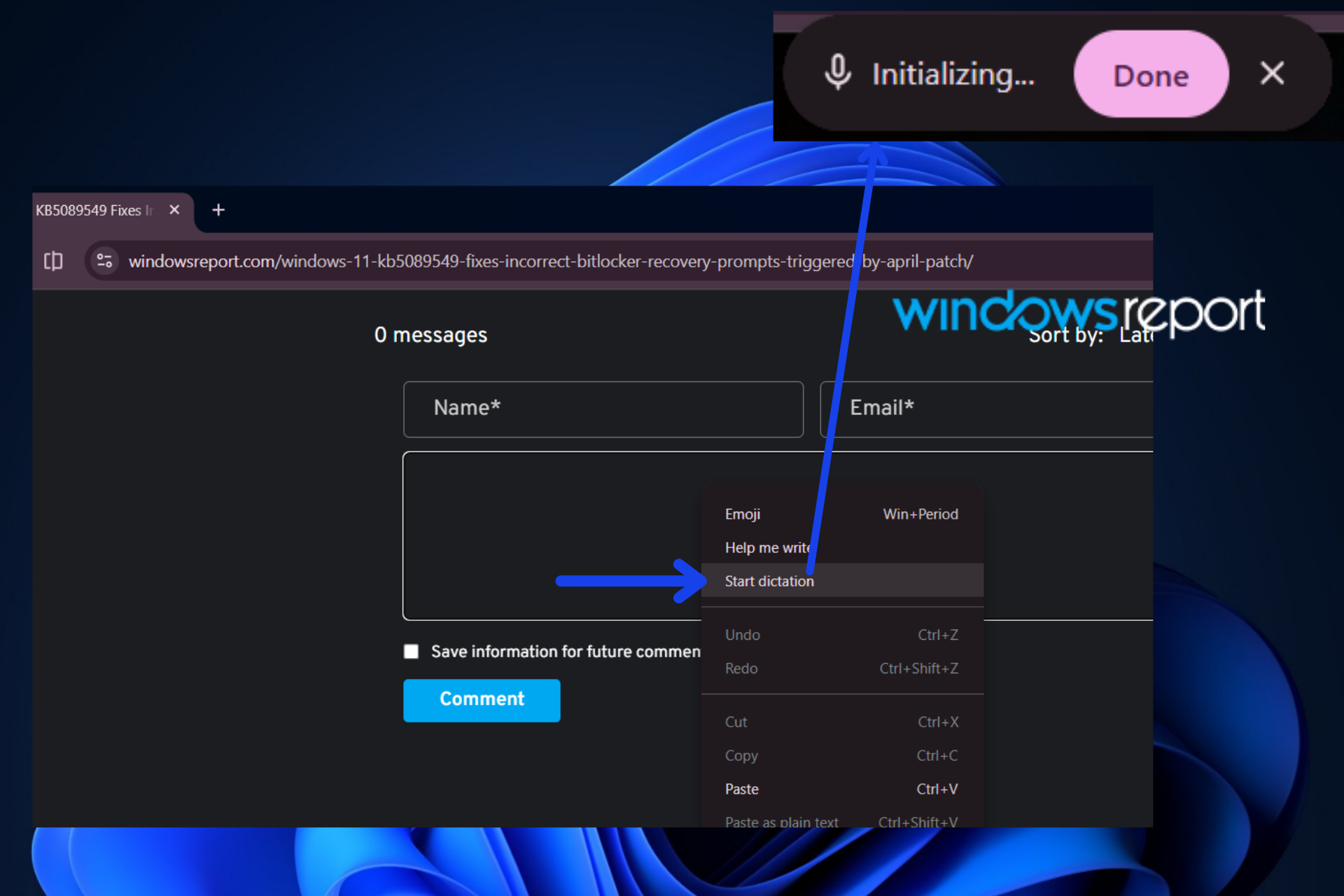The height and width of the screenshot is (896, 1344).
Task: Click the blue Comment button
Action: coord(482,700)
